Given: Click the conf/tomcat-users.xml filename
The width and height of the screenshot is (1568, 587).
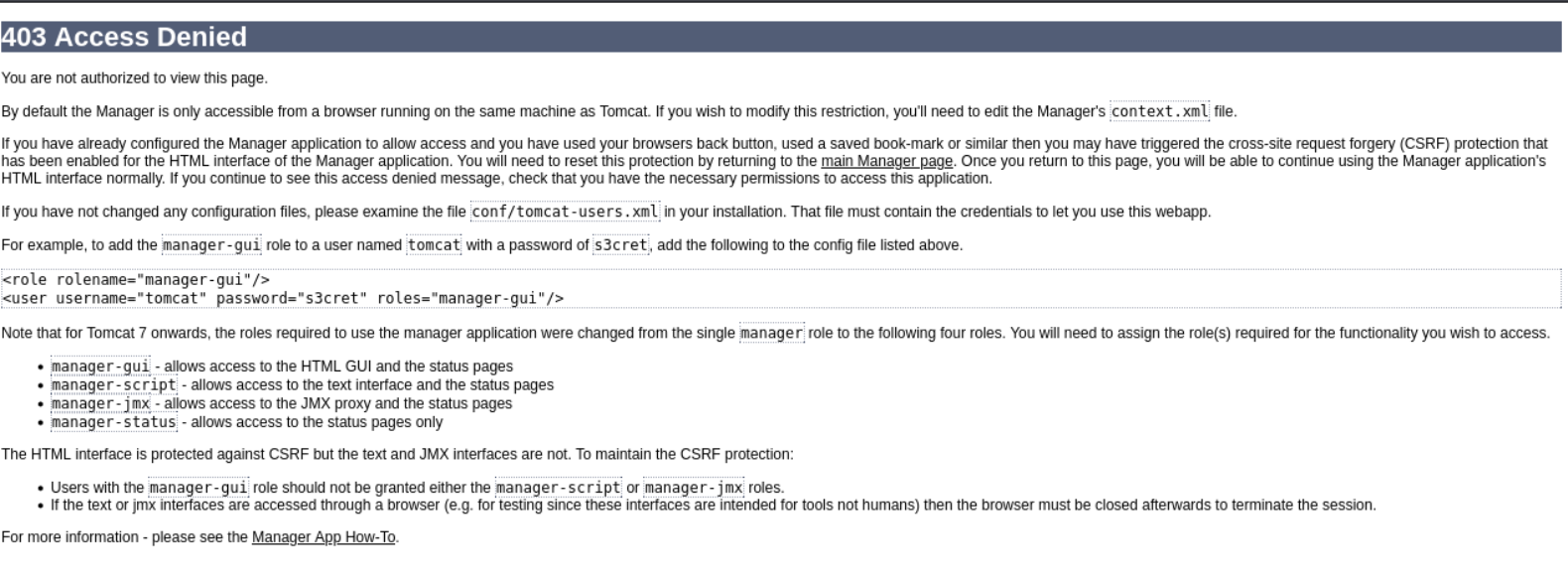Looking at the screenshot, I should (565, 212).
